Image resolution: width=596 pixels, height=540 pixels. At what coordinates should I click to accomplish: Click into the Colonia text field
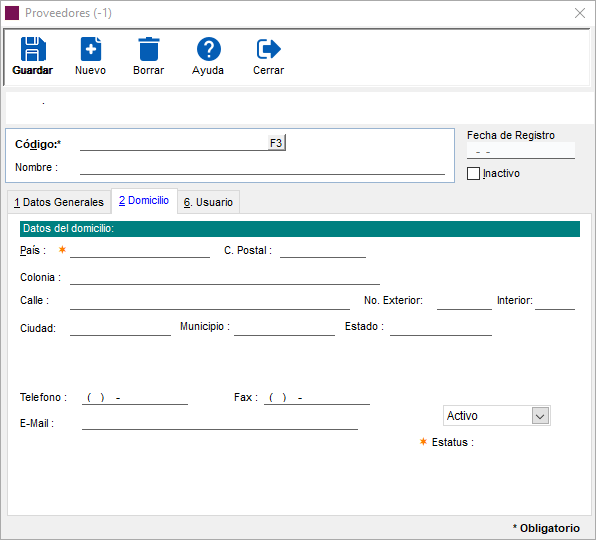(x=225, y=277)
